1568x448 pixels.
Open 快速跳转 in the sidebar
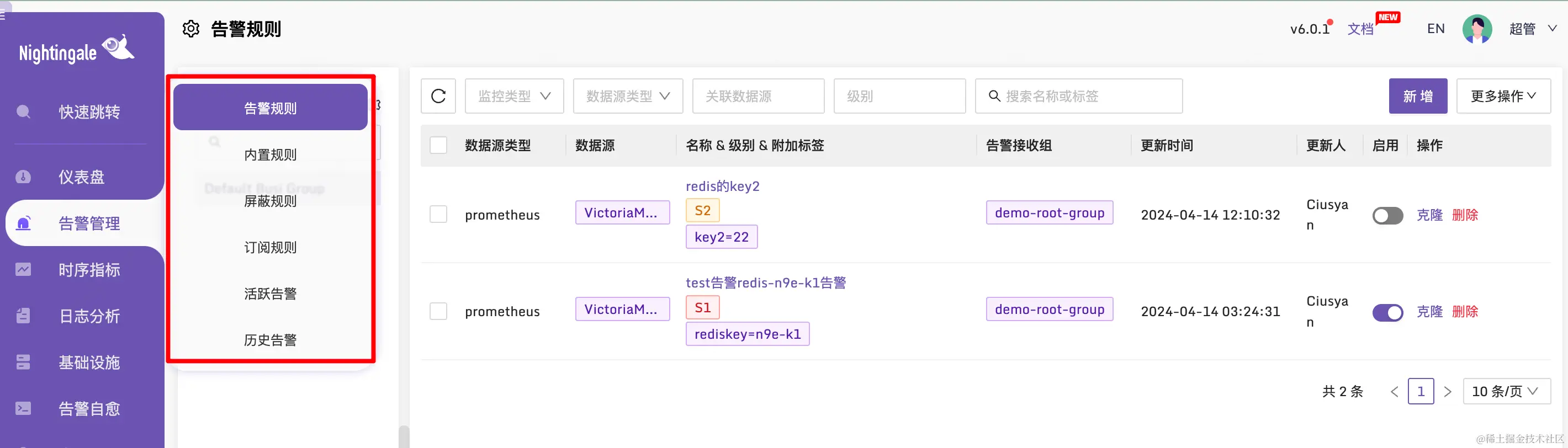pyautogui.click(x=89, y=112)
